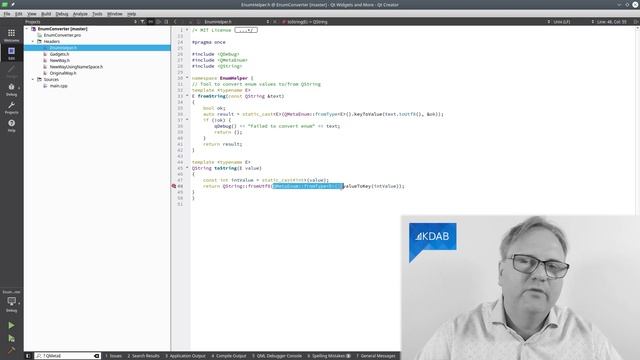Fold the fromString function at line 33

point(187,96)
